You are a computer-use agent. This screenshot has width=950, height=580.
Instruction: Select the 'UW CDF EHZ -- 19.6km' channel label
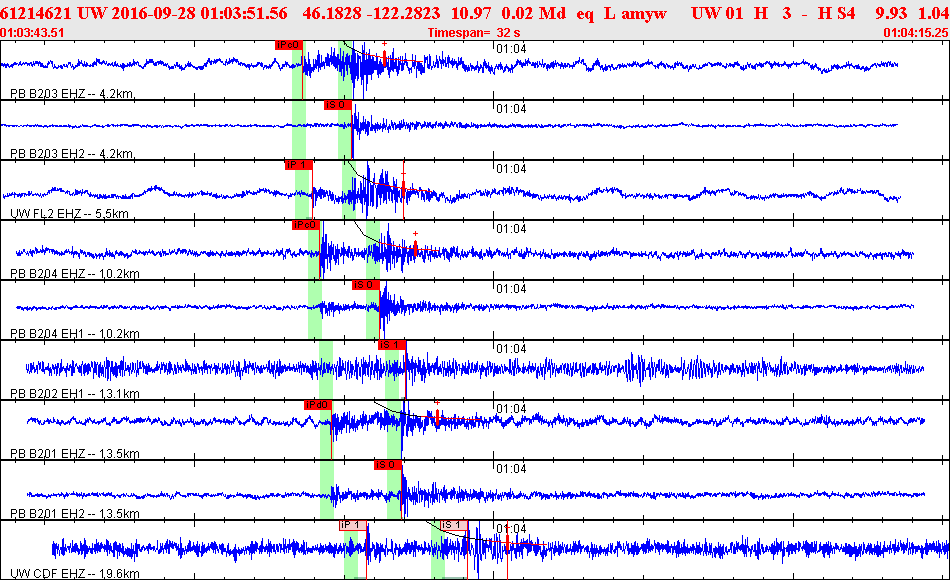pos(75,573)
